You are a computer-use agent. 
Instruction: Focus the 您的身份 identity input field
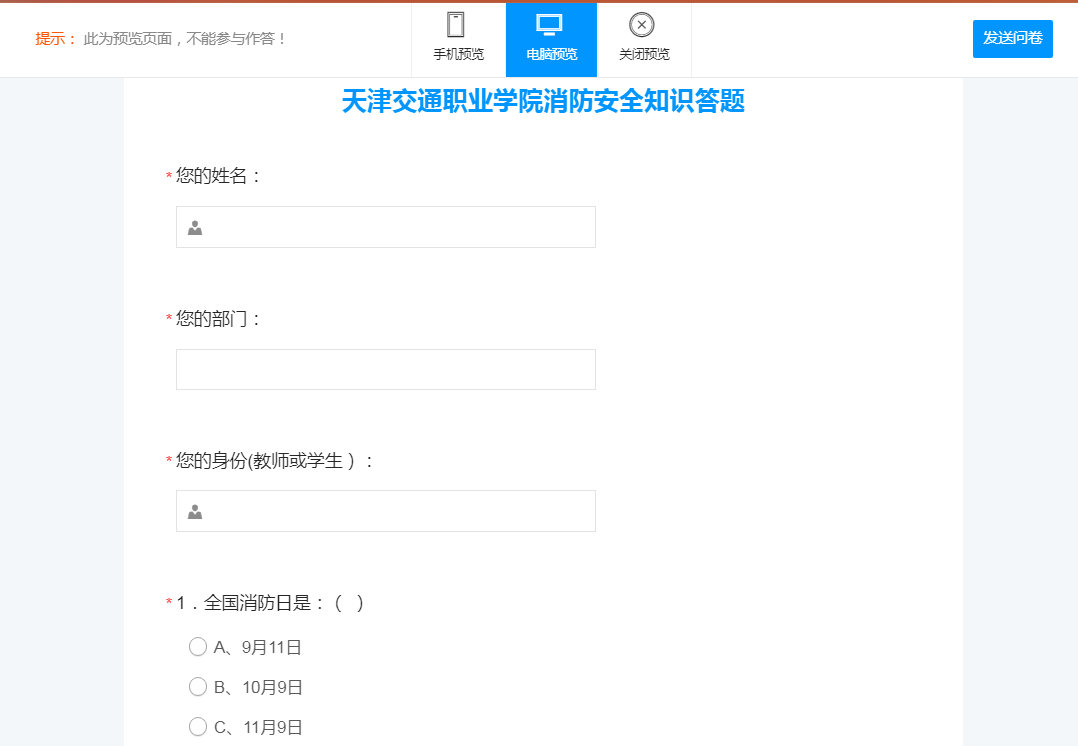point(400,511)
